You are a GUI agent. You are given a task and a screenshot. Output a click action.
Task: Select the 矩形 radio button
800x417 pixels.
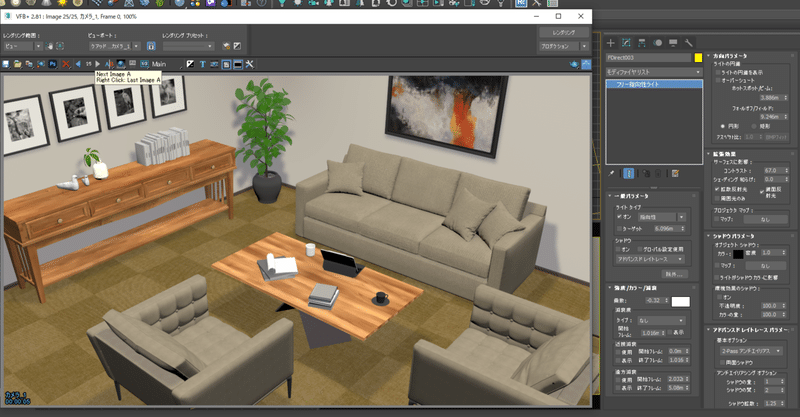tap(754, 126)
